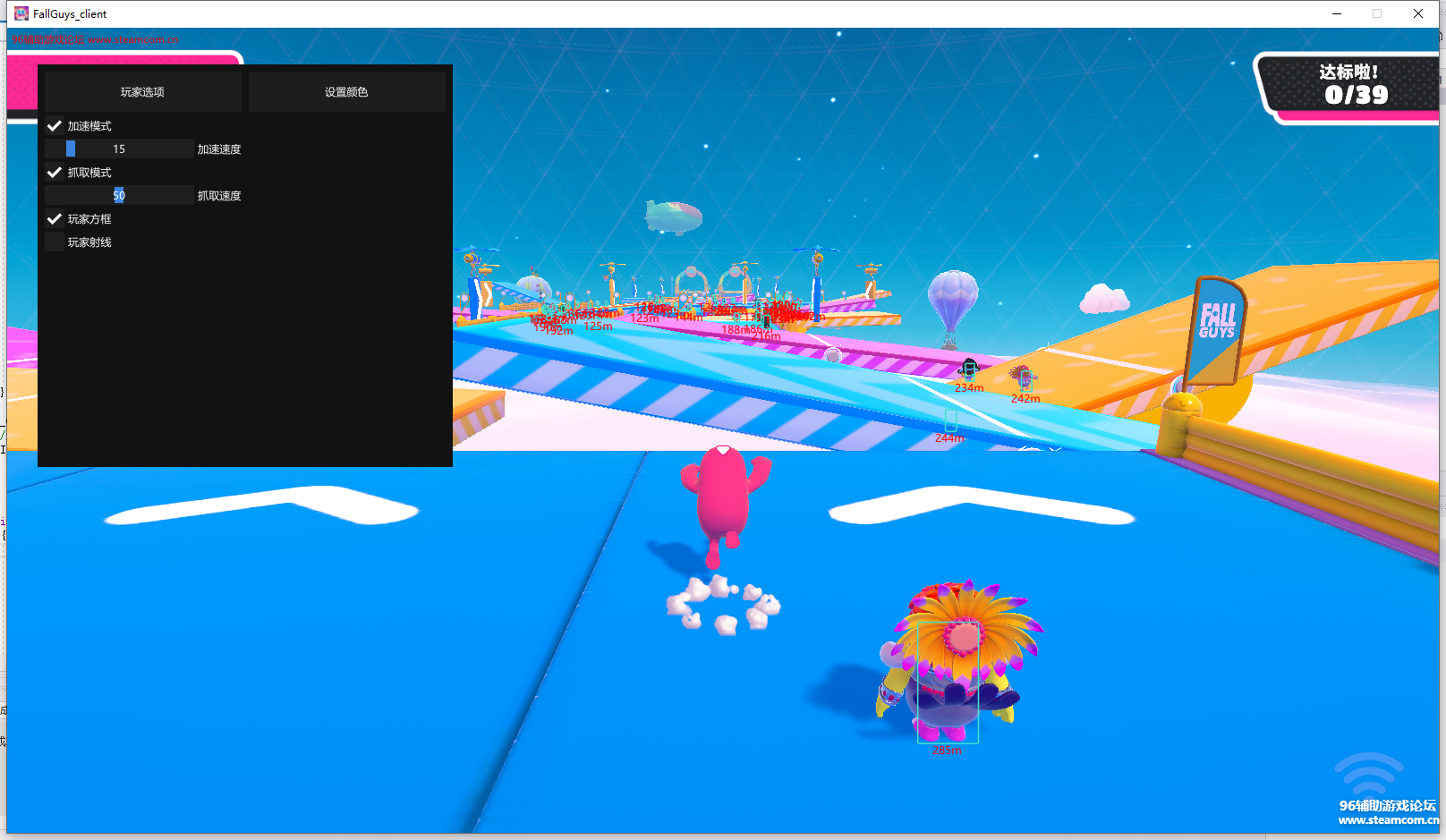Minimize the FallGuys_client window
Screen dimensions: 1446x840
1337,13
